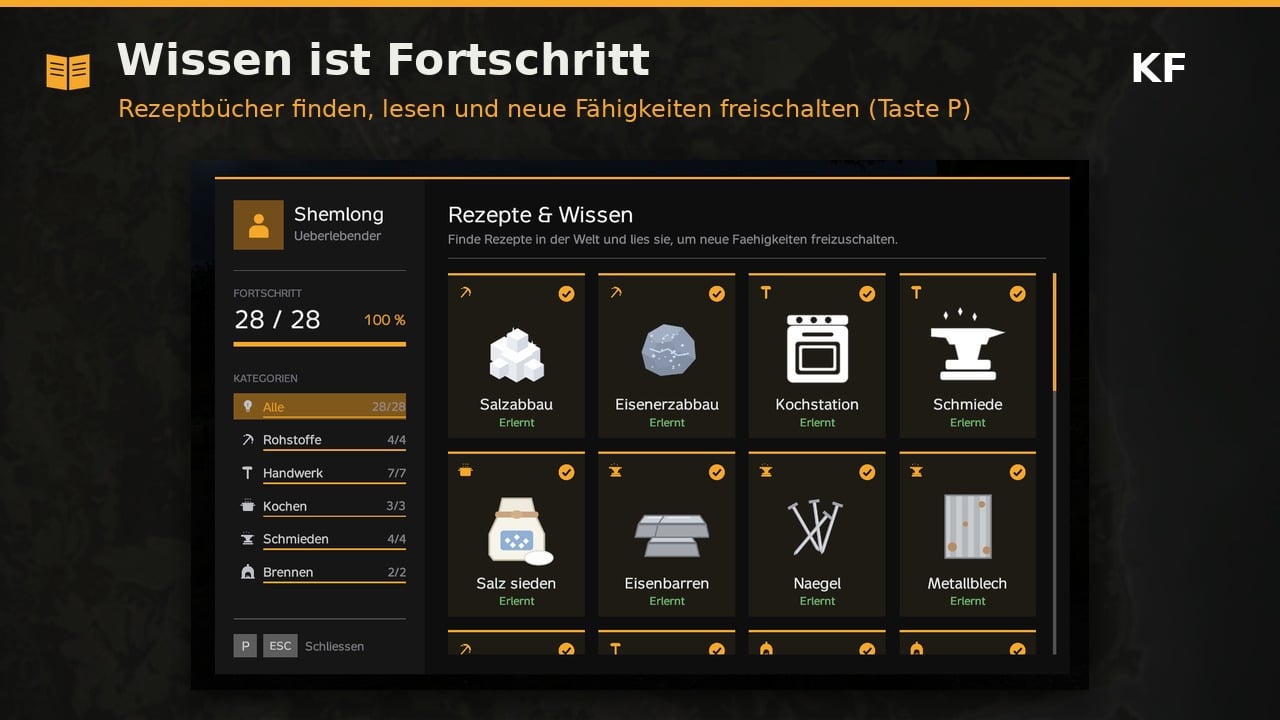Click the cooking pot icon next to Kochen
Viewport: 1280px width, 720px height.
point(247,506)
